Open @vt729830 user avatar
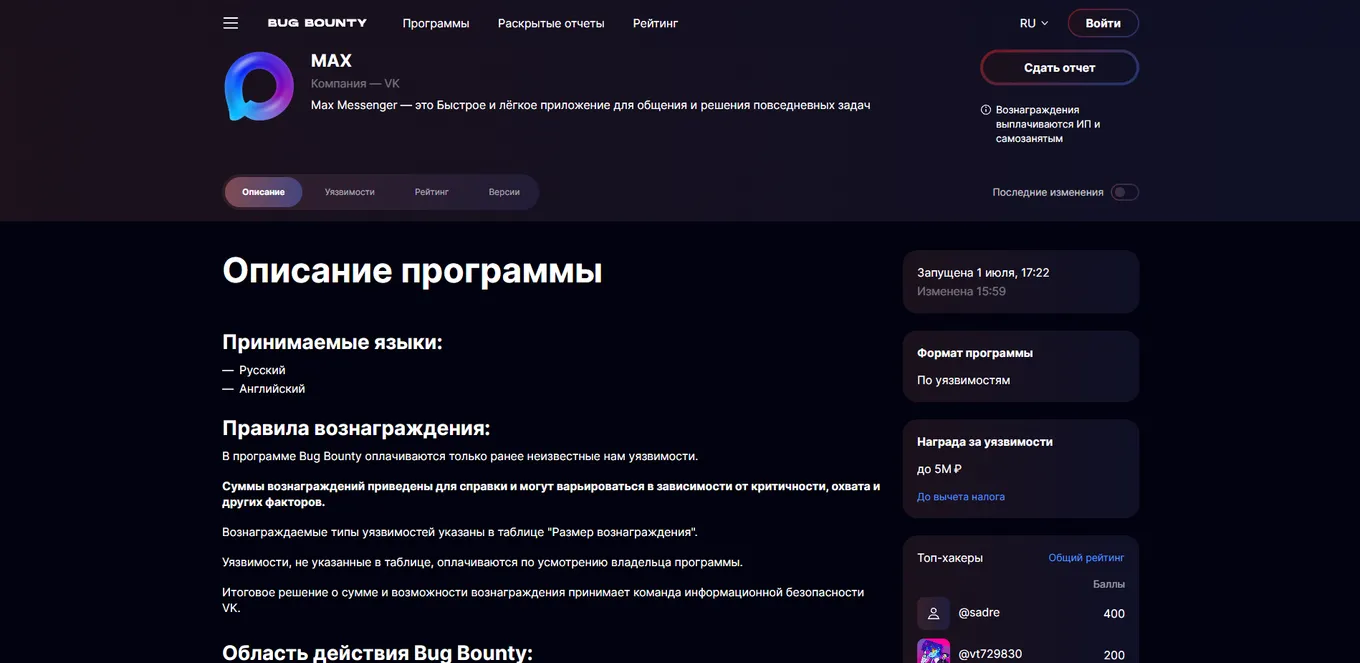This screenshot has width=1360, height=663. click(x=933, y=651)
